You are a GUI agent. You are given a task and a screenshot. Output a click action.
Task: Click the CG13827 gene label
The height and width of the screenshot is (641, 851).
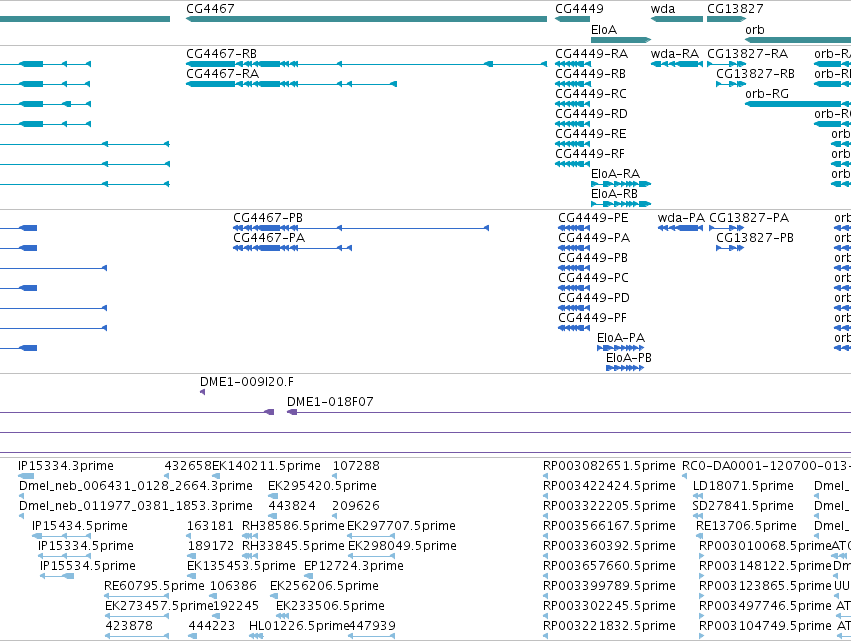pos(735,9)
